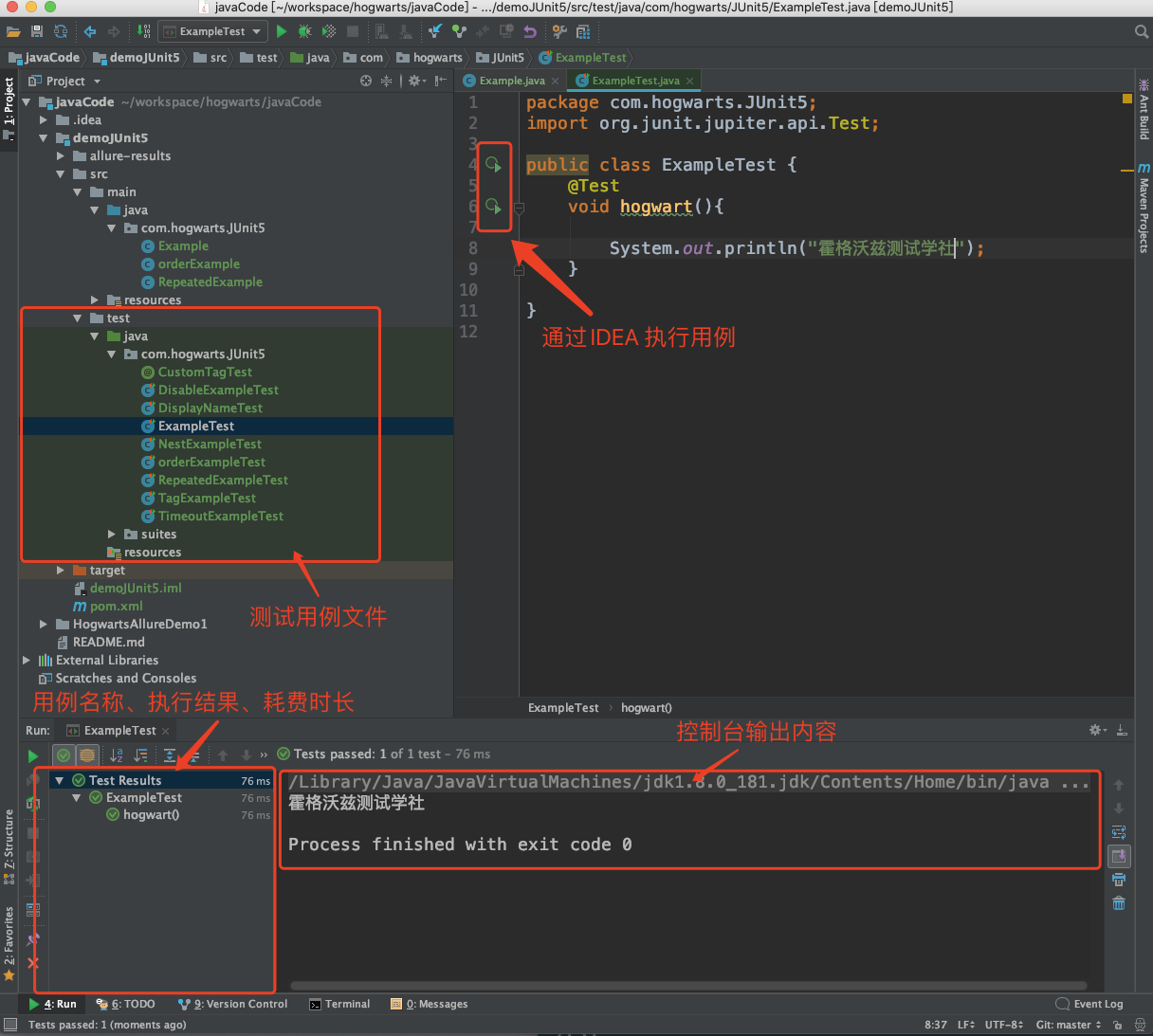
Task: Expand the suites folder in project tree
Action: pyautogui.click(x=112, y=535)
